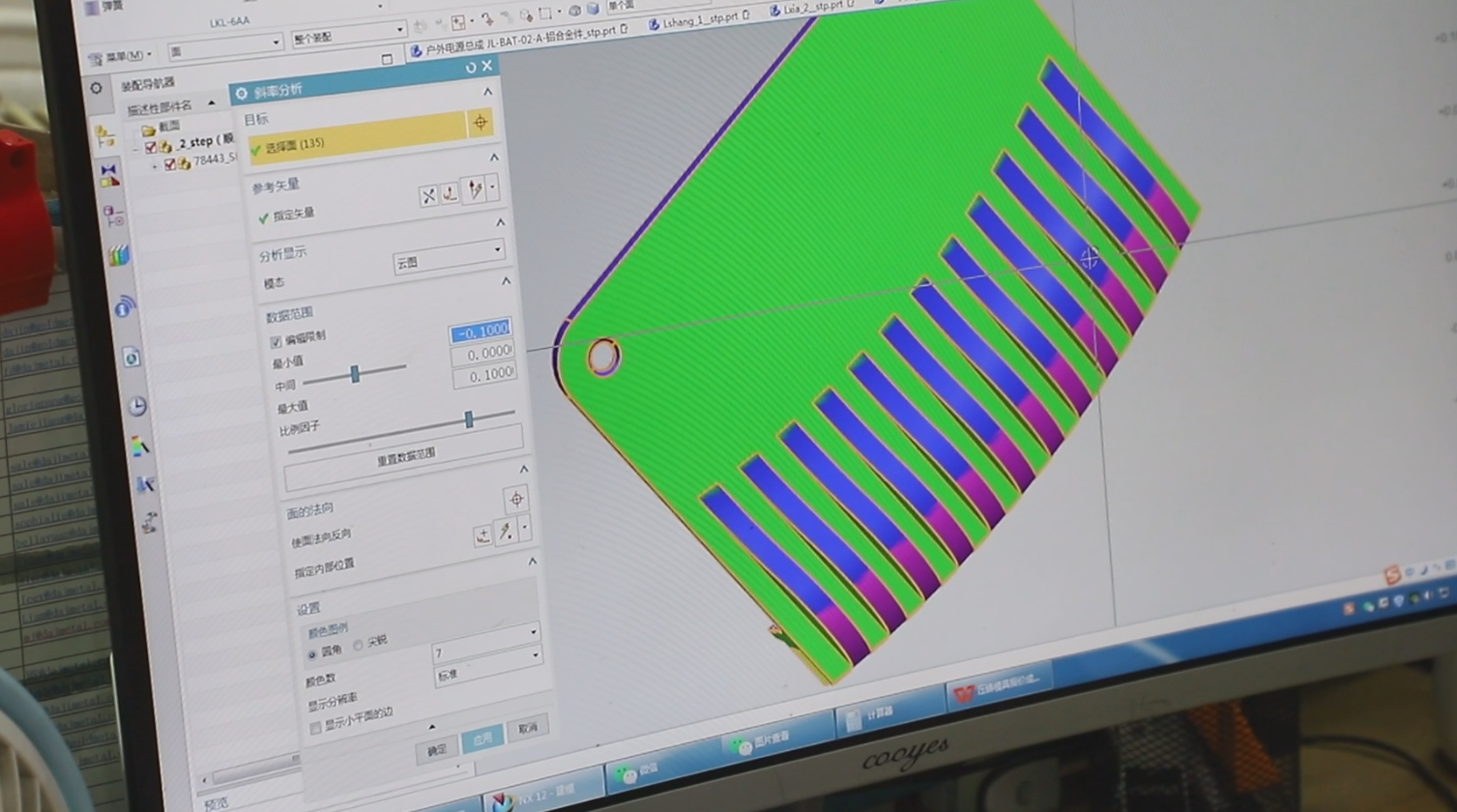
Task: Switch to the Lshang_1_stp.prt tab
Action: tap(700, 19)
